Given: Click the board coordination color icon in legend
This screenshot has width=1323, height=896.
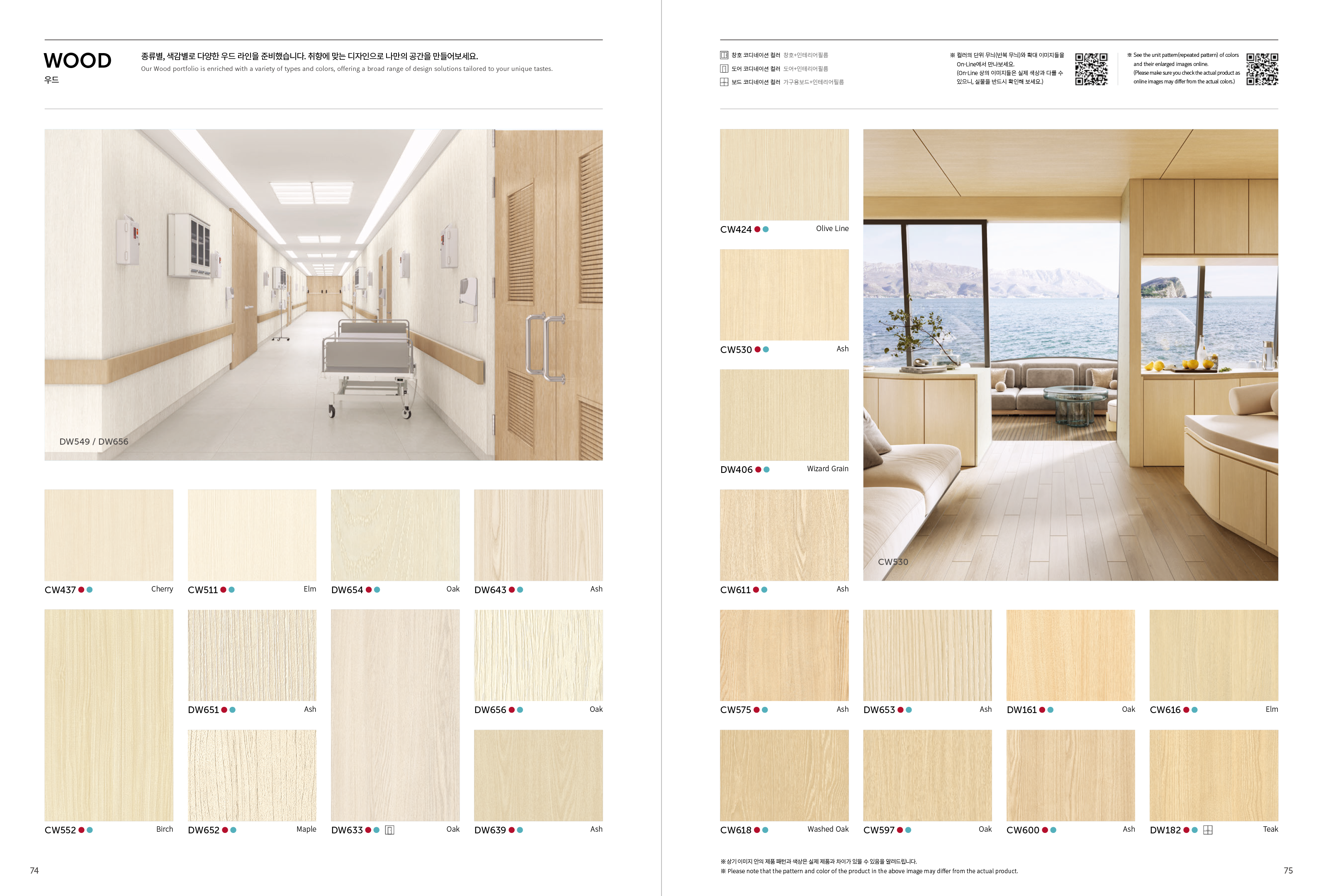Looking at the screenshot, I should click(724, 82).
